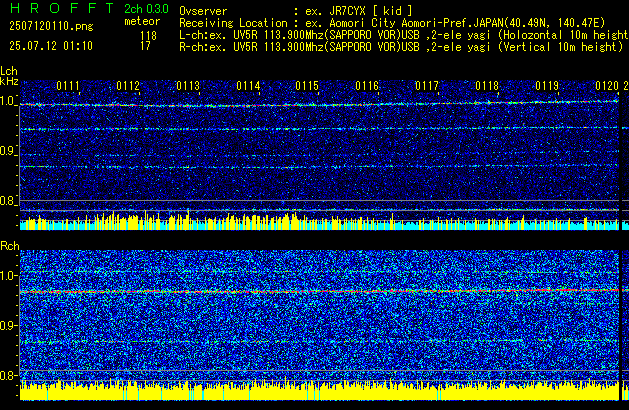The width and height of the screenshot is (629, 410).
Task: Click the 0116 time marker
Action: (x=367, y=86)
